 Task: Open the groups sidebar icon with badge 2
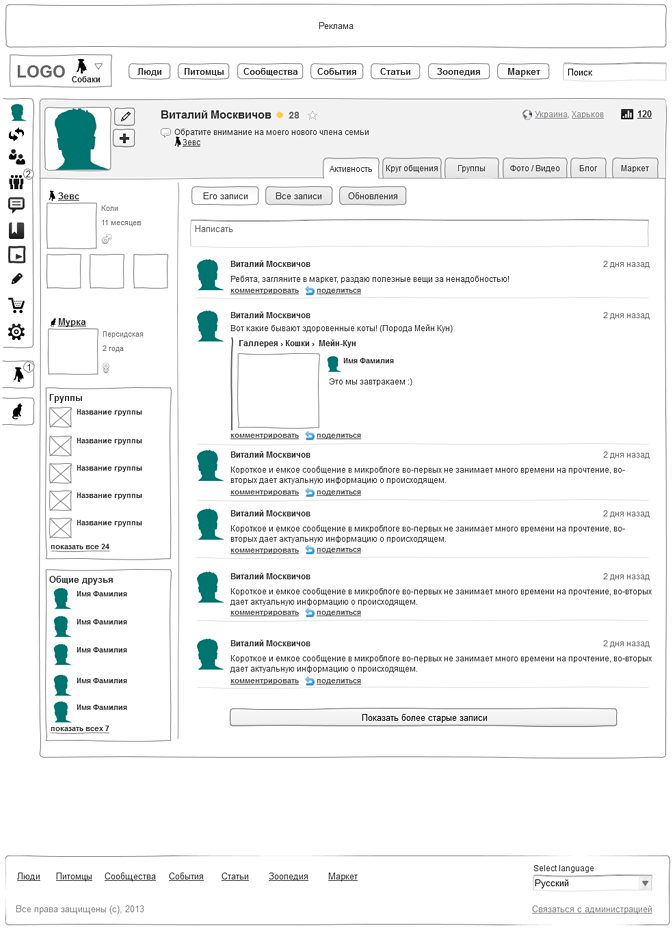pyautogui.click(x=17, y=181)
